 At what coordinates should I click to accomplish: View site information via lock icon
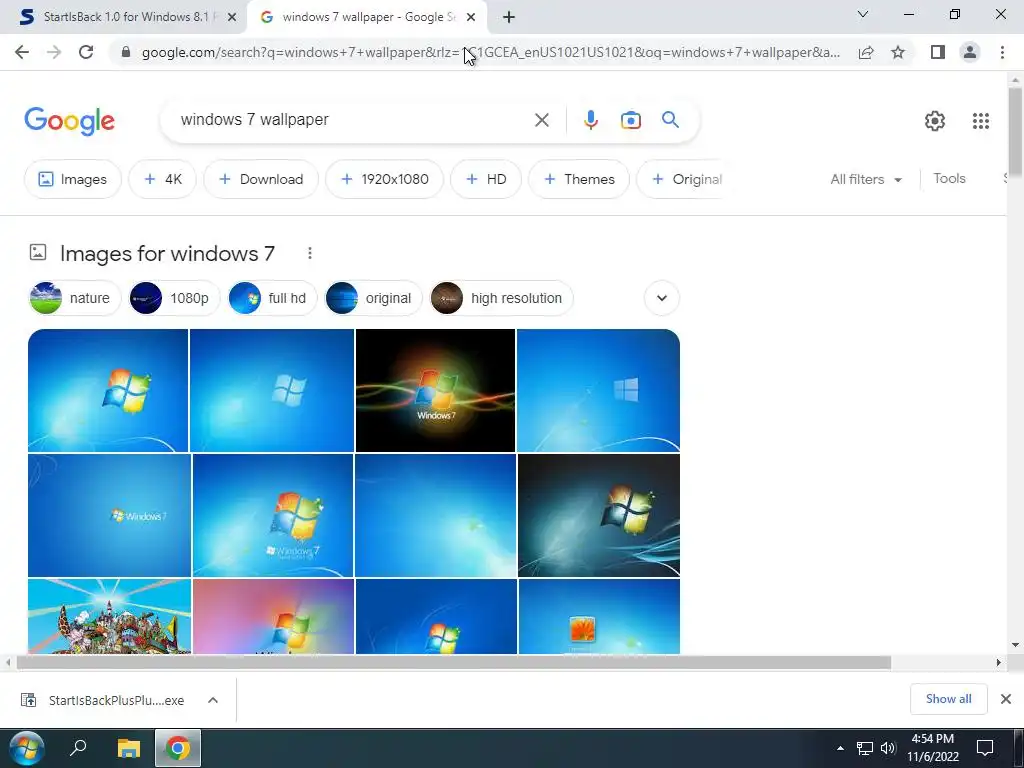(x=126, y=52)
